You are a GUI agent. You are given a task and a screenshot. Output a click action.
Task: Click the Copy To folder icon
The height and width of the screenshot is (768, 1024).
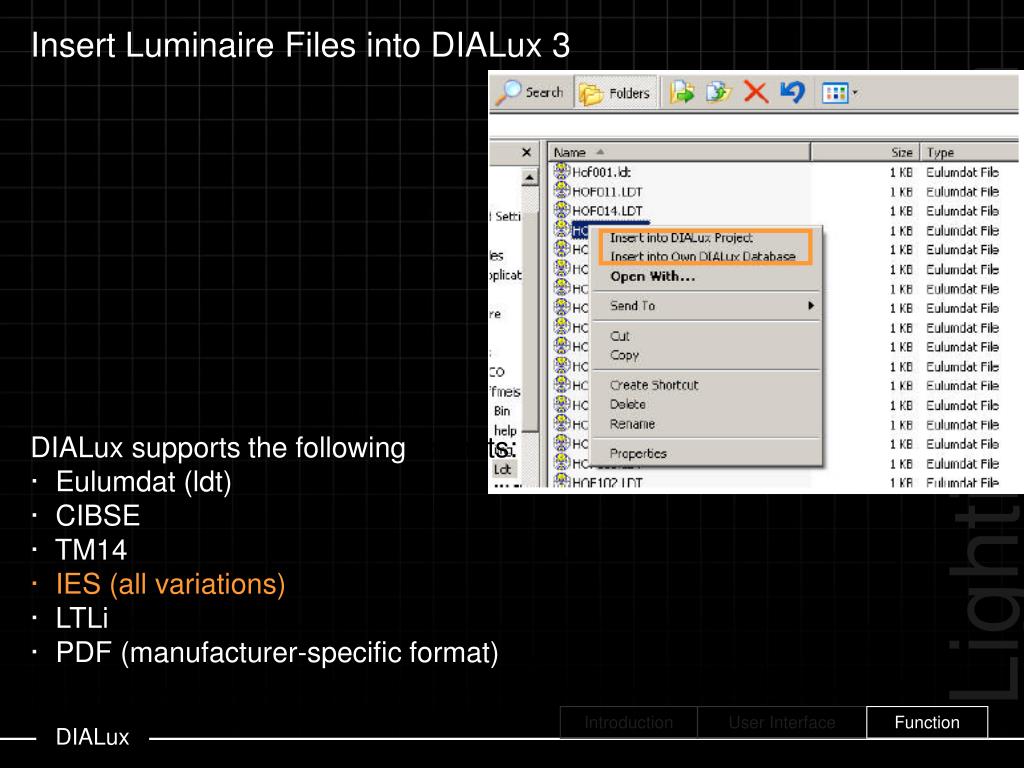(x=718, y=92)
